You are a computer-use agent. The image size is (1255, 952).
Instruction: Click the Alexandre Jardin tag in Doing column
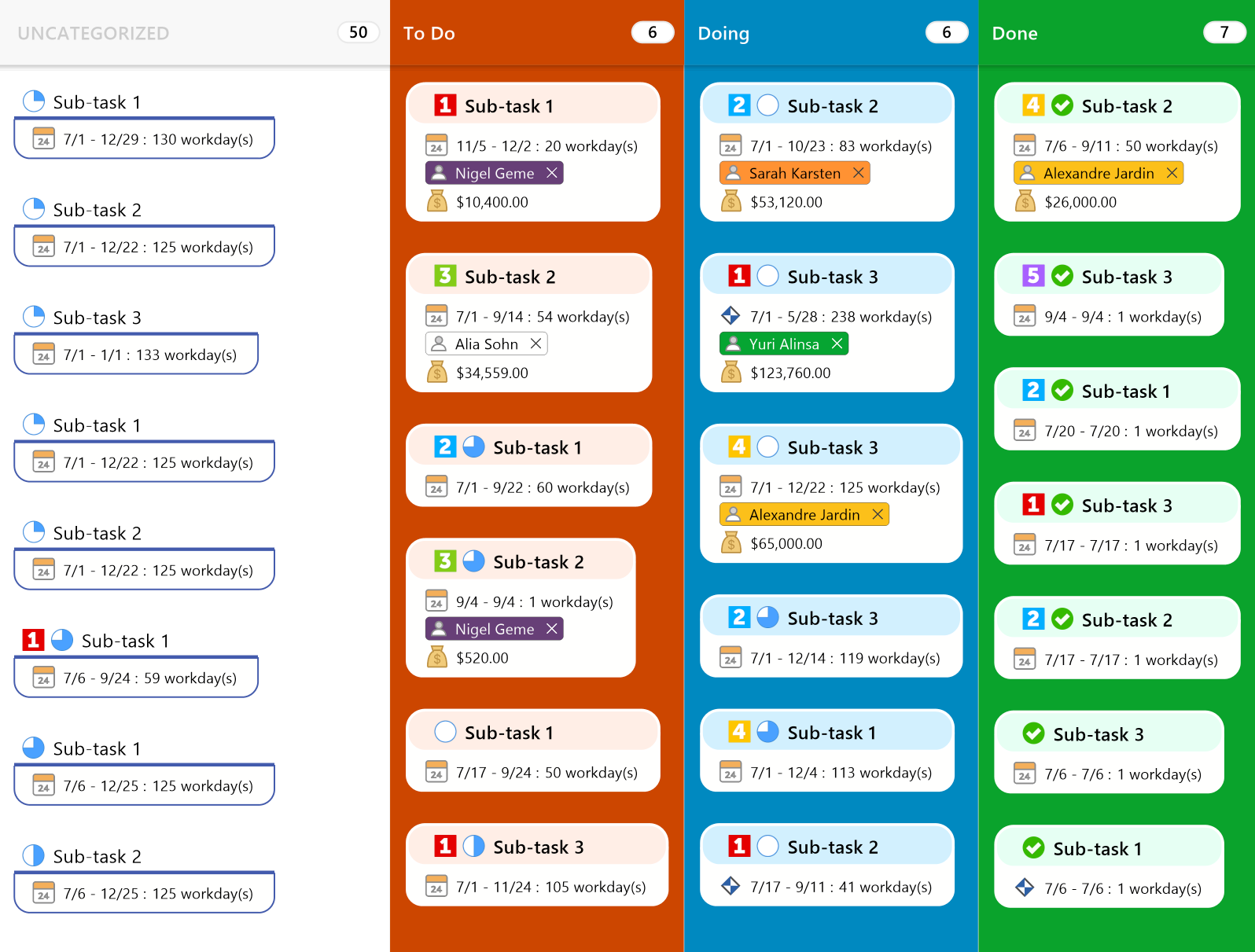click(x=804, y=514)
